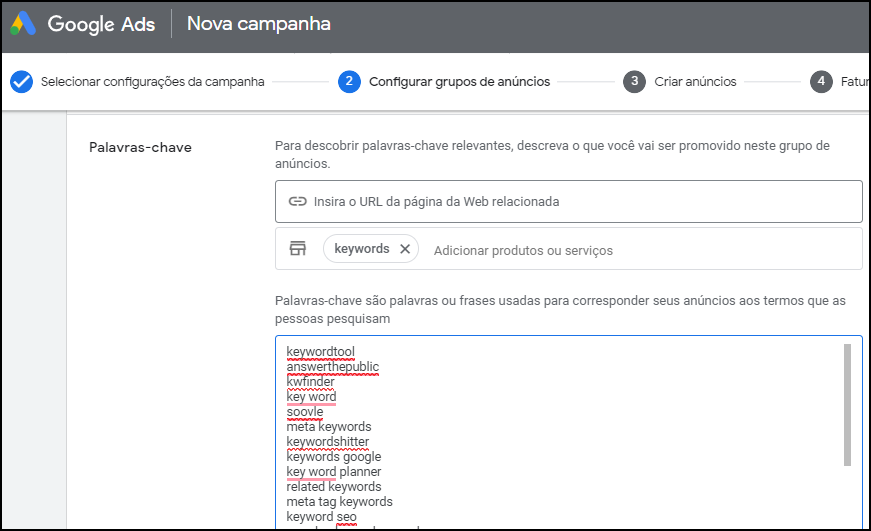Screen dimensions: 871x531
Task: Select step 2 circle icon
Action: coord(349,82)
